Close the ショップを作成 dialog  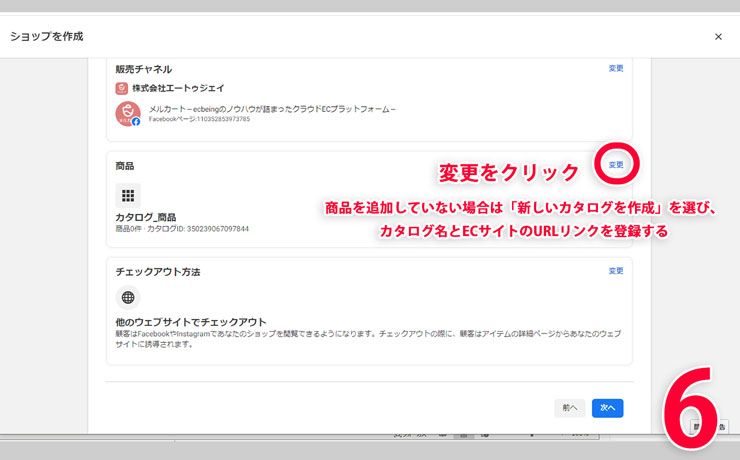(x=718, y=36)
